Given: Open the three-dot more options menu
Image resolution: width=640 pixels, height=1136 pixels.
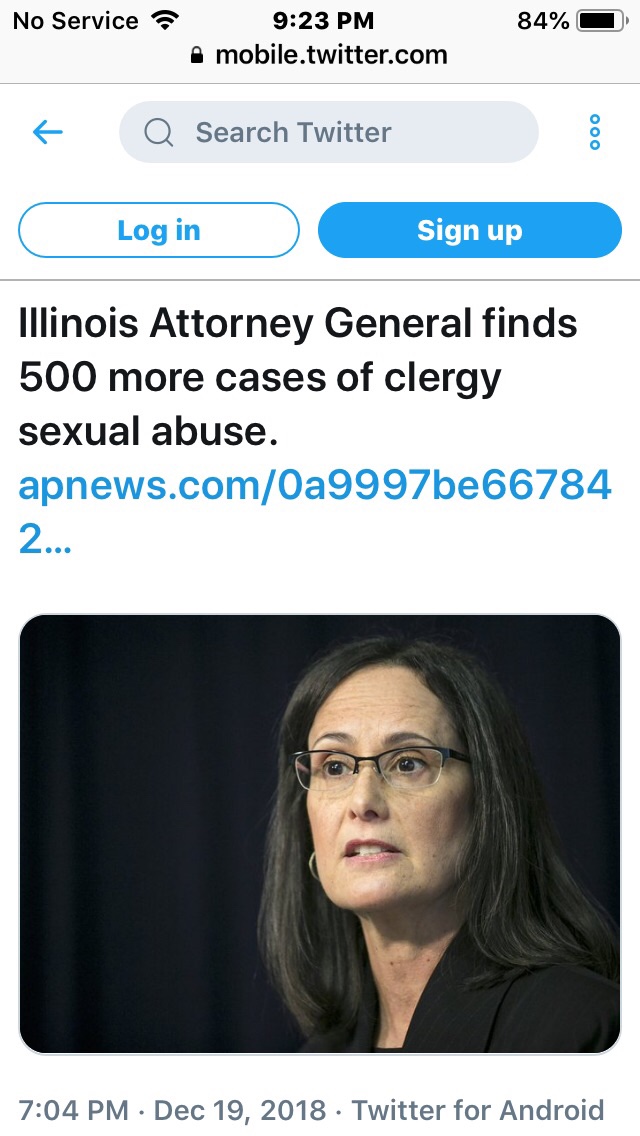Looking at the screenshot, I should tap(594, 132).
